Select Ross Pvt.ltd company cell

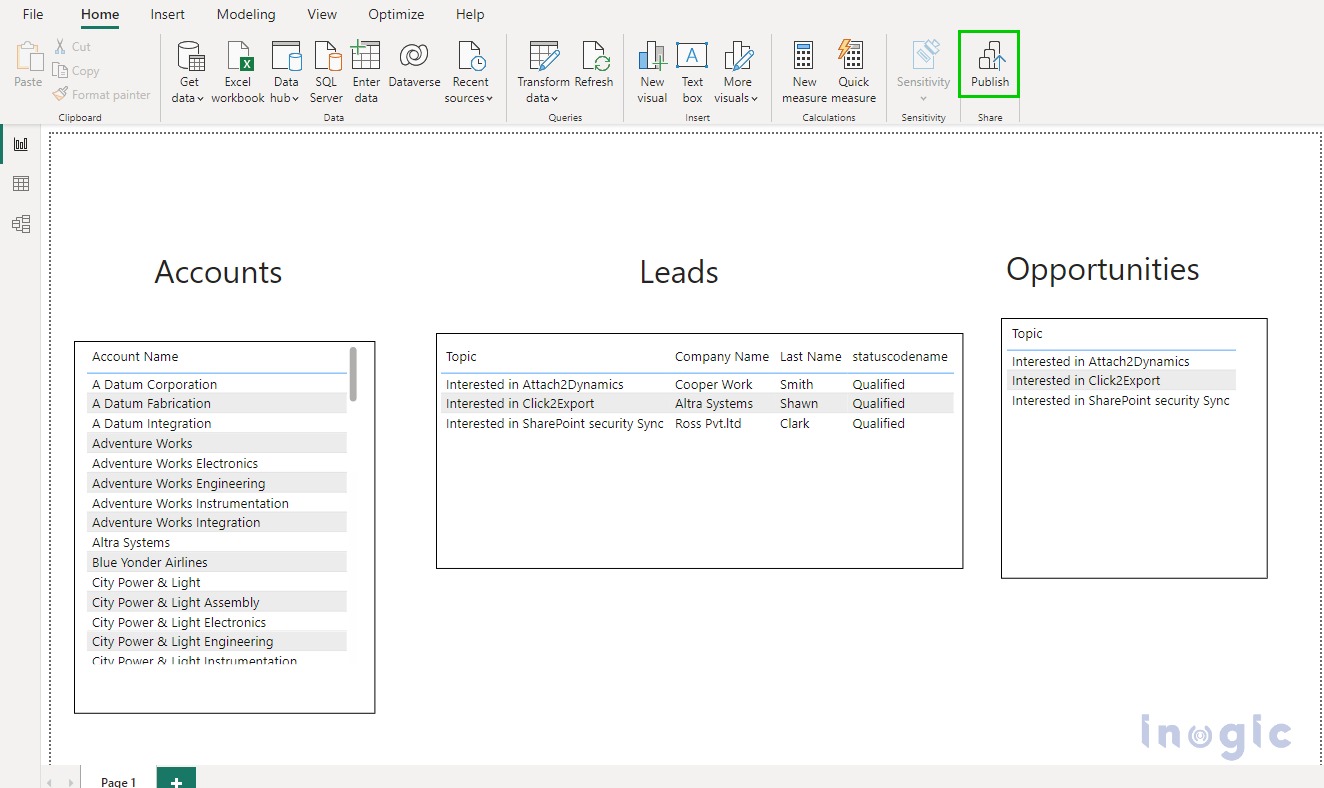708,423
